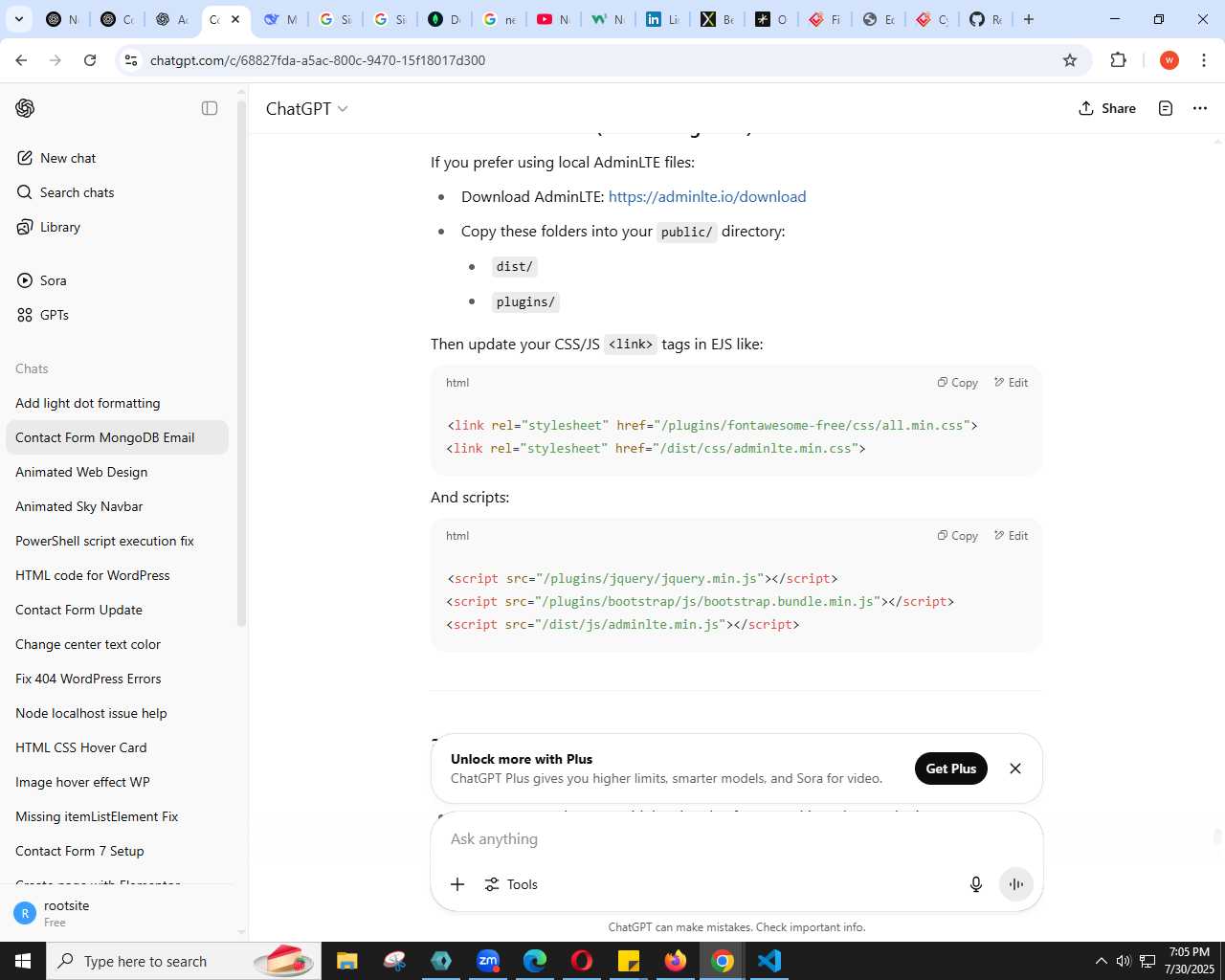1225x980 pixels.
Task: Open the adminlte.io/download link
Action: pos(707,196)
